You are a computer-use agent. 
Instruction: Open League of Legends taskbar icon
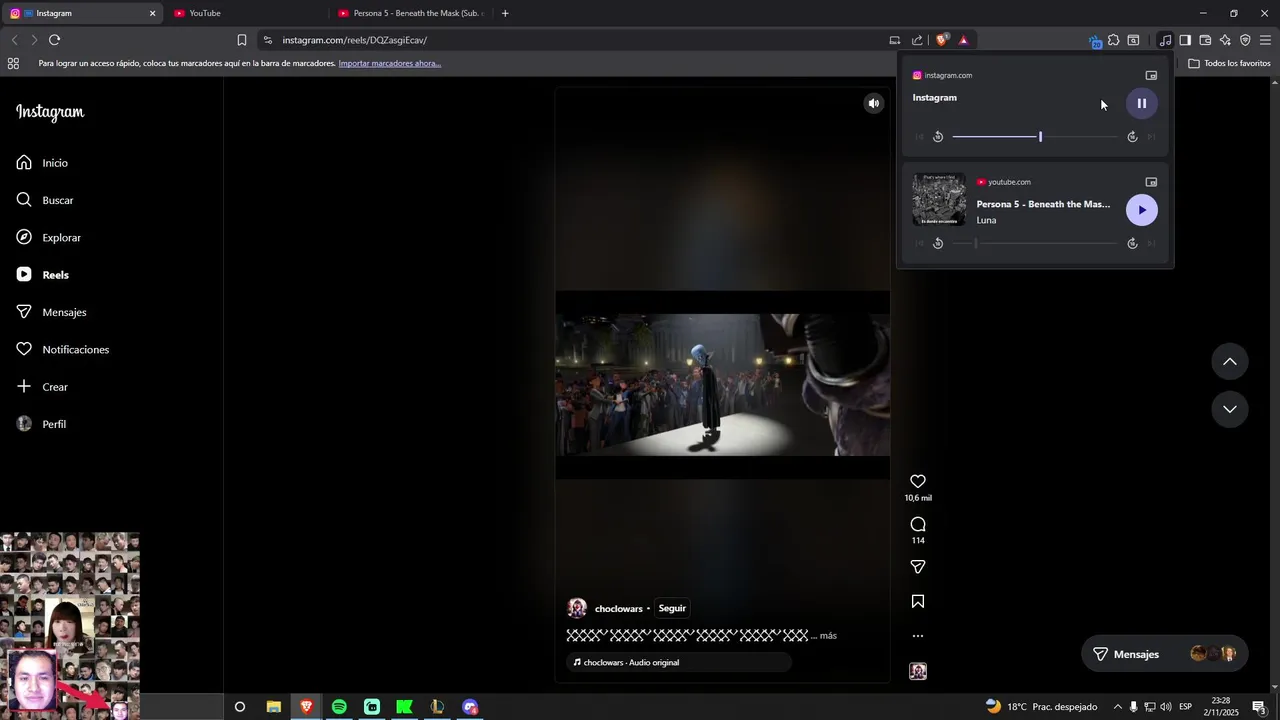437,707
